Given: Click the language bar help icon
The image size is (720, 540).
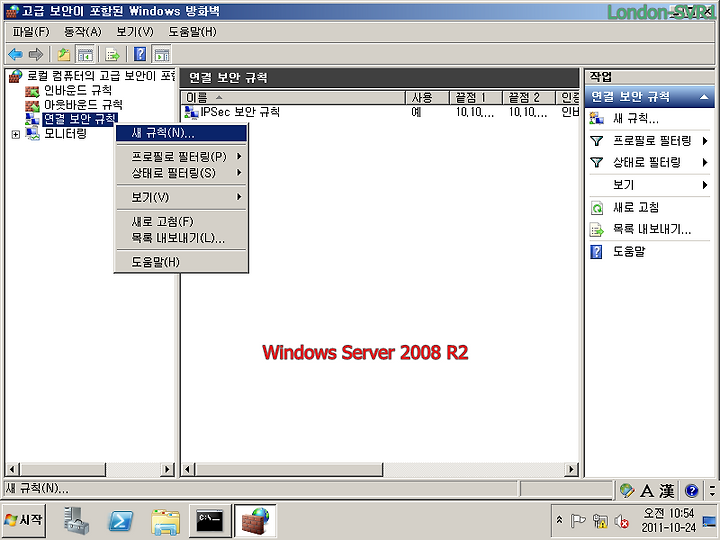Looking at the screenshot, I should pos(692,491).
